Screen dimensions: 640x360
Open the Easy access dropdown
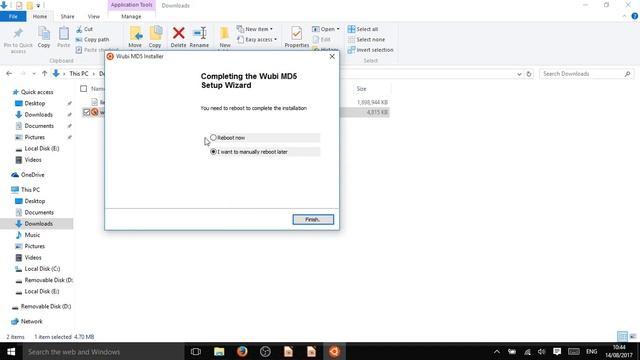pyautogui.click(x=257, y=40)
